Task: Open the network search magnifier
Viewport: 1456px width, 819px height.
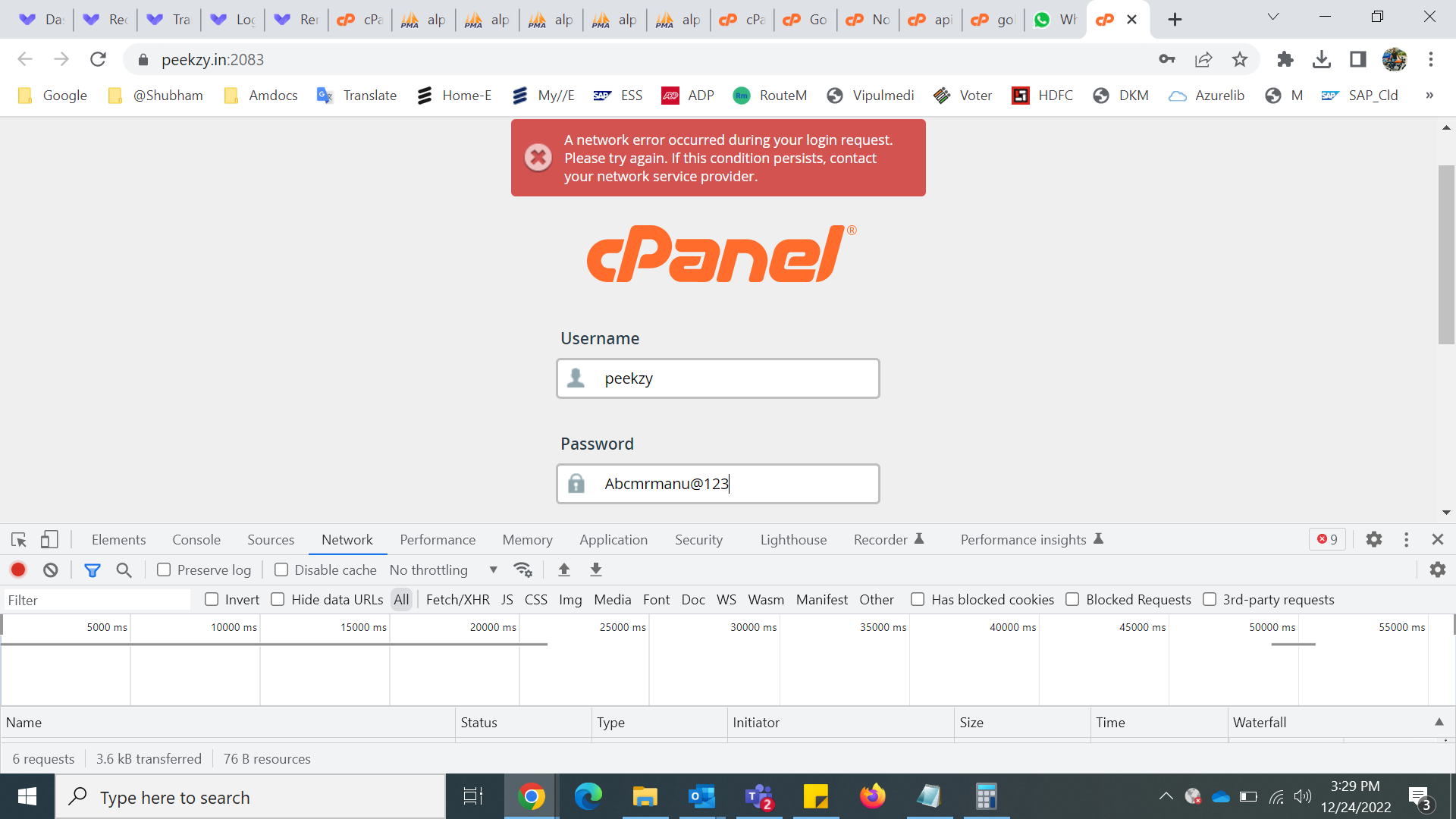Action: [124, 570]
